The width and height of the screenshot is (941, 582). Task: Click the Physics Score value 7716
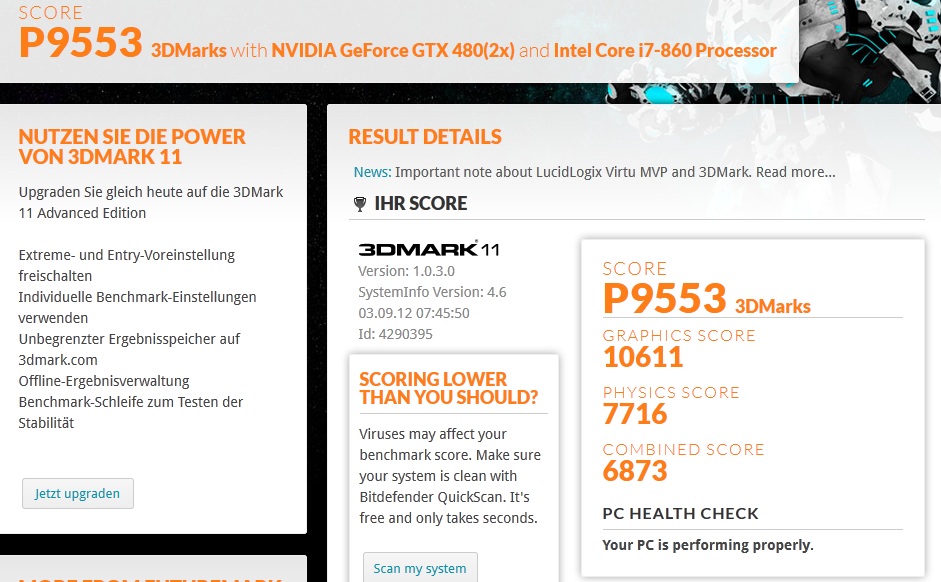click(635, 414)
